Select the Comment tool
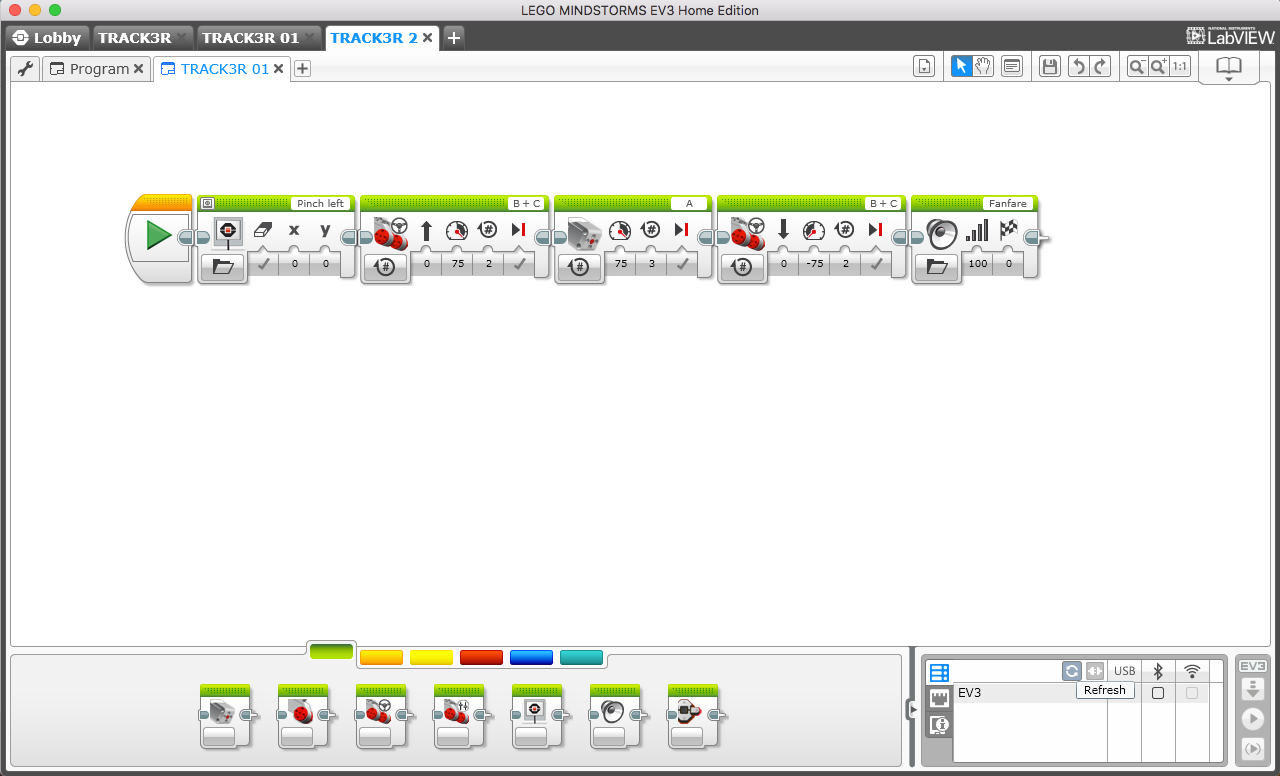Screen dimensions: 1280x776 (x=1012, y=67)
